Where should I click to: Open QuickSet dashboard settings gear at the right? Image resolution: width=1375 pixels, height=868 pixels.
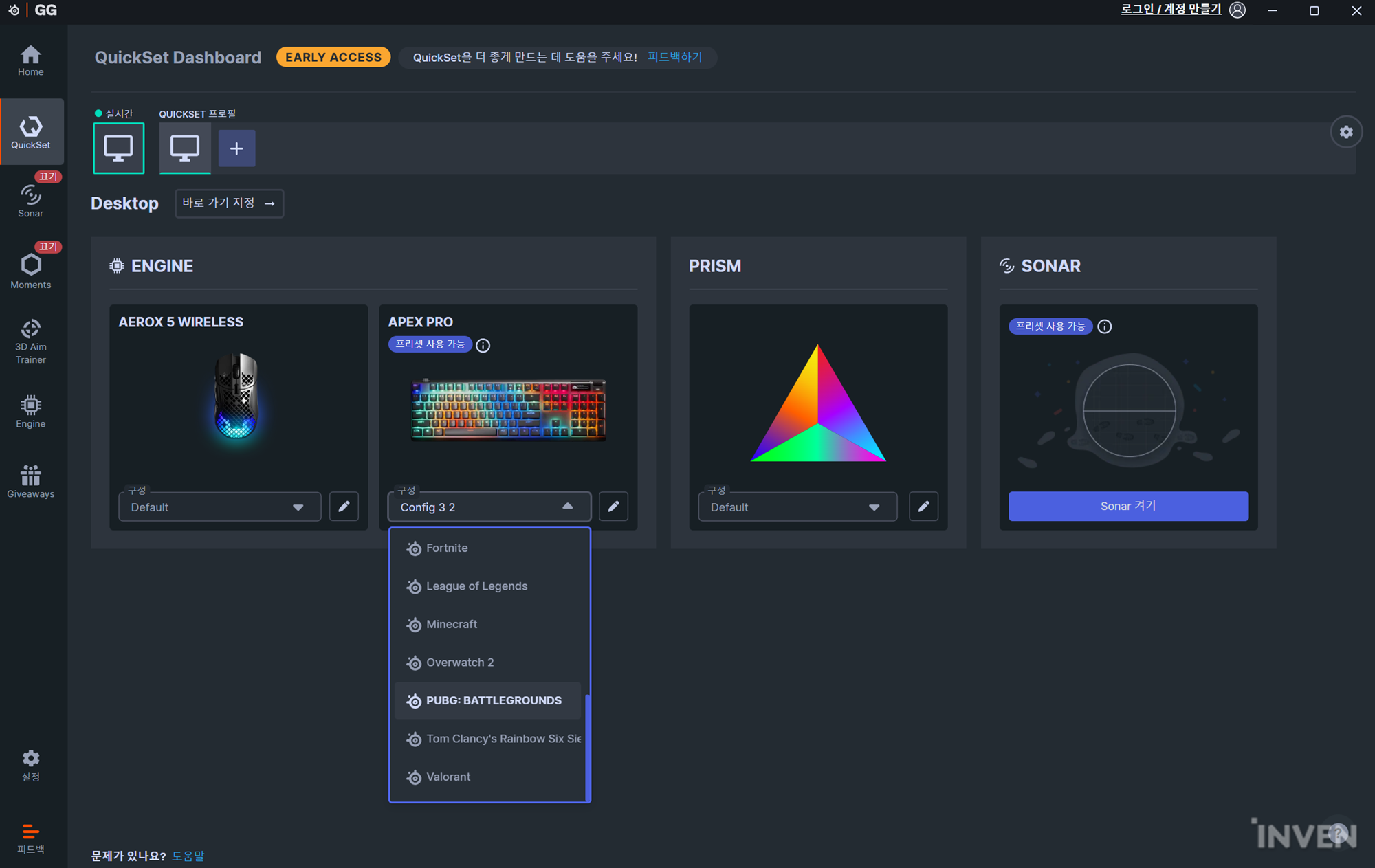[1346, 132]
